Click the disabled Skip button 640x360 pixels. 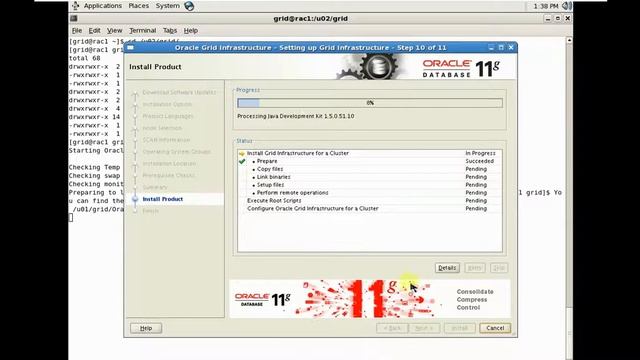pos(499,268)
